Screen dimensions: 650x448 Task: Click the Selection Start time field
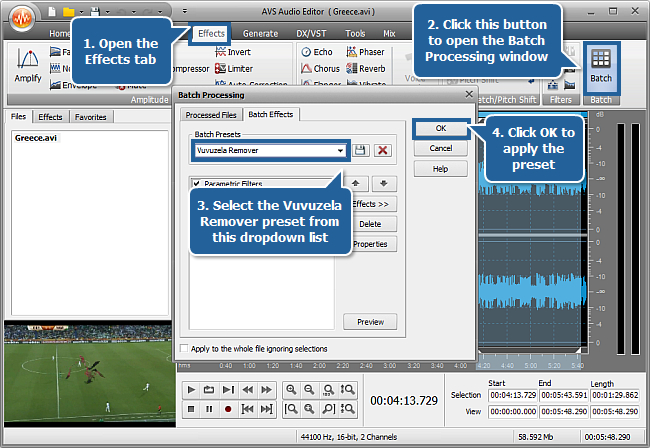tap(513, 395)
